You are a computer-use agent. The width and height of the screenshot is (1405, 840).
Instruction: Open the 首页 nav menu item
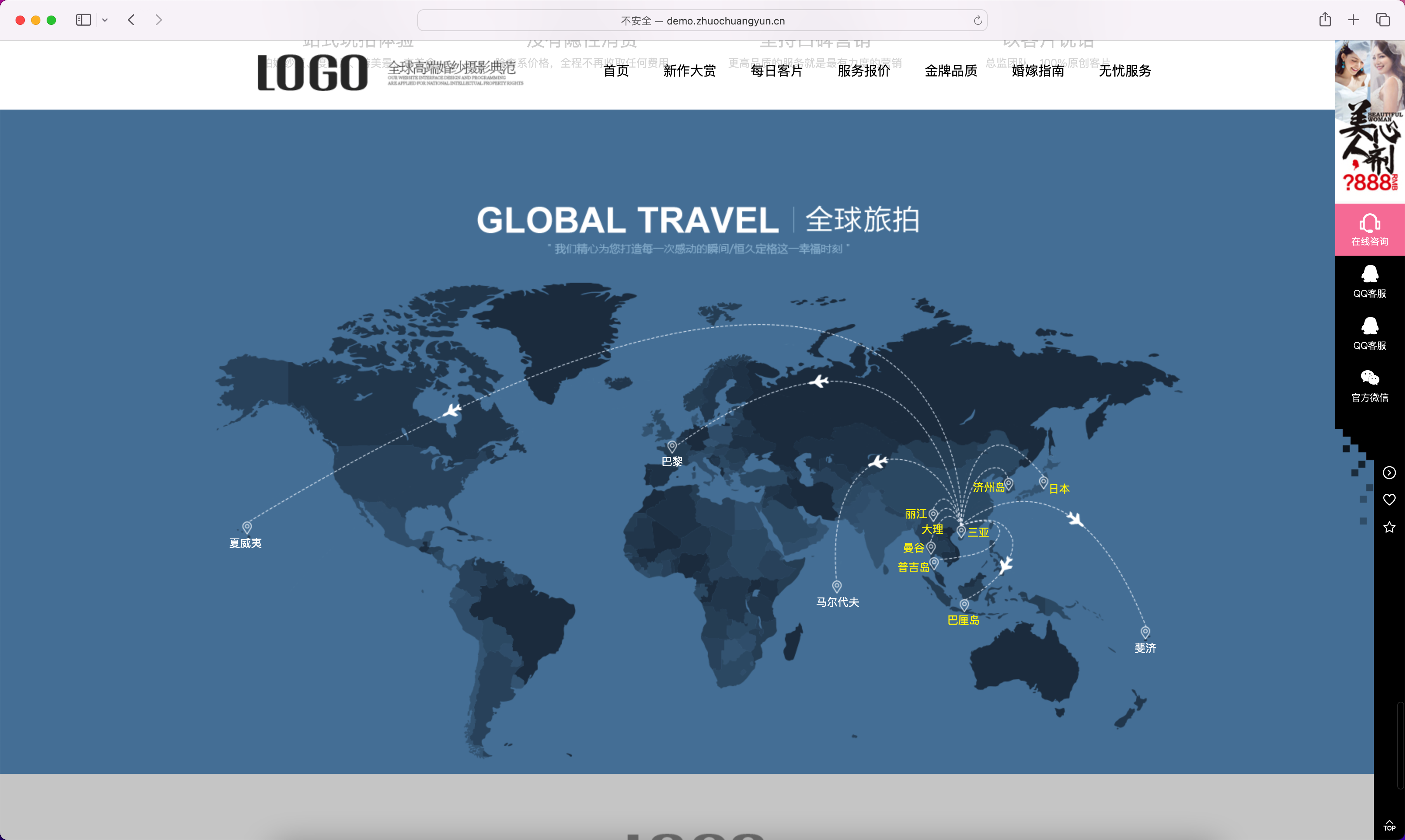616,71
